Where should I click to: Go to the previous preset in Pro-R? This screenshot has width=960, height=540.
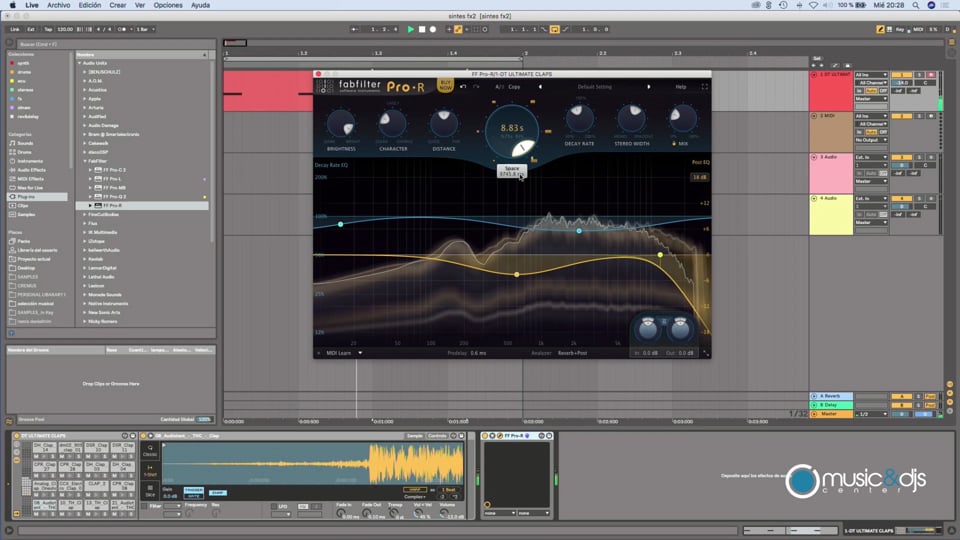pos(540,87)
